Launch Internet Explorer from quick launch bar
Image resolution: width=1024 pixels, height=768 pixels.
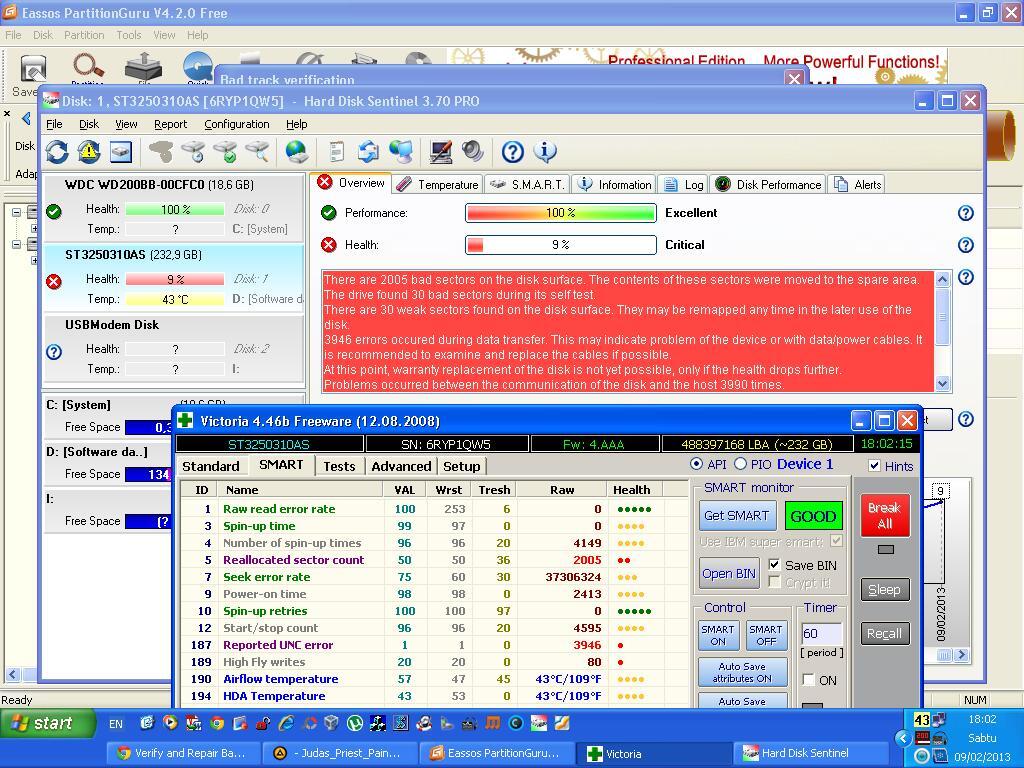286,723
